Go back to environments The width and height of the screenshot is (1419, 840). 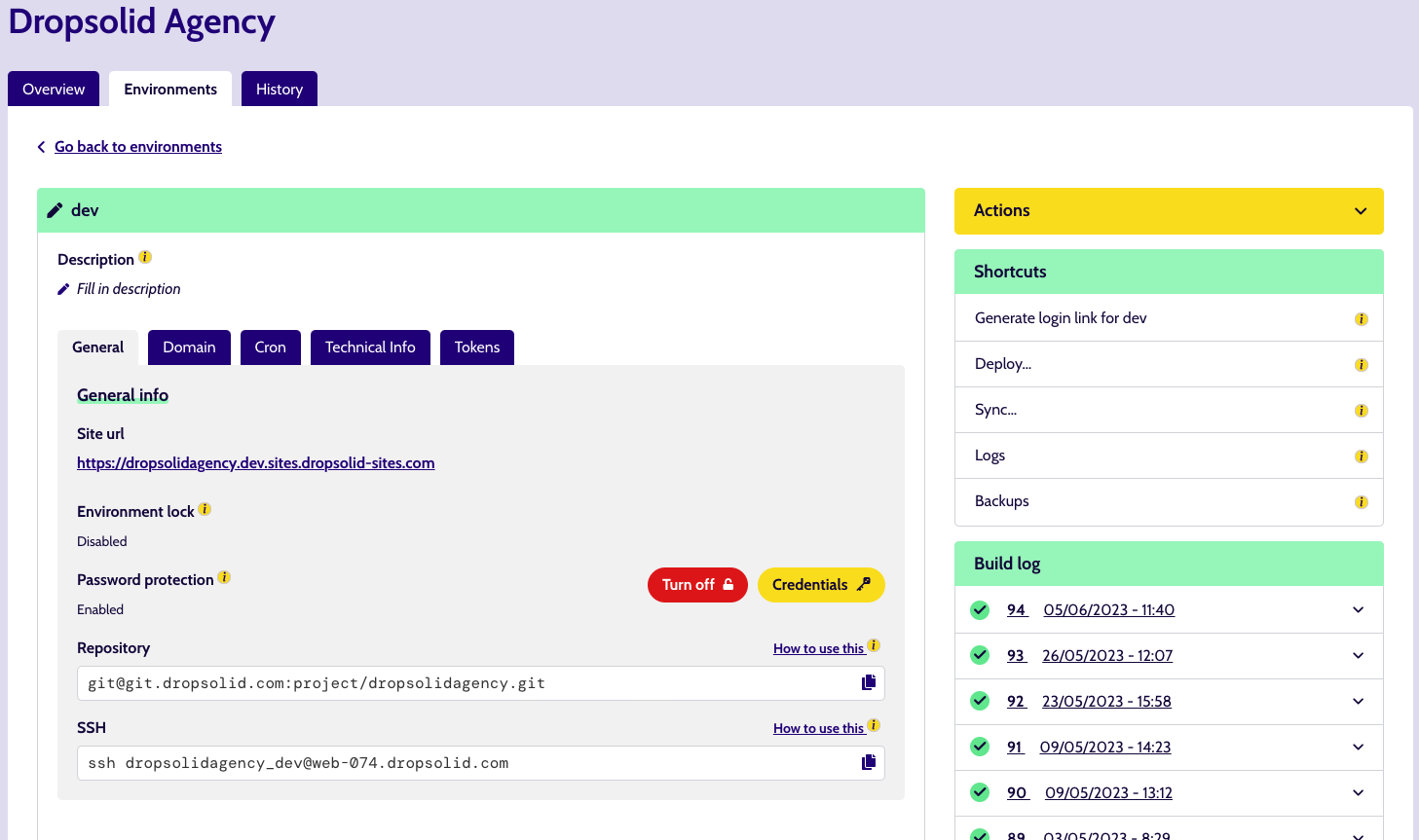(138, 147)
